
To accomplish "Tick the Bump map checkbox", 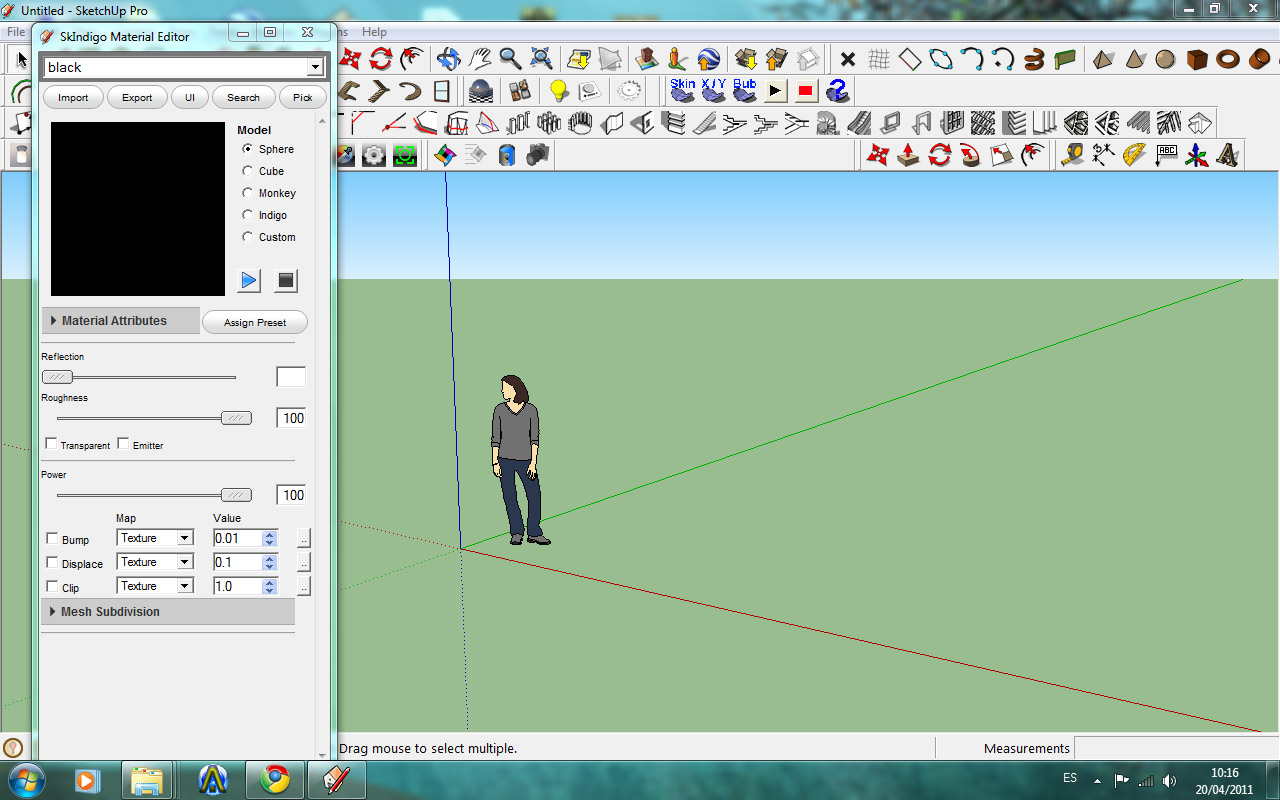I will pos(53,539).
